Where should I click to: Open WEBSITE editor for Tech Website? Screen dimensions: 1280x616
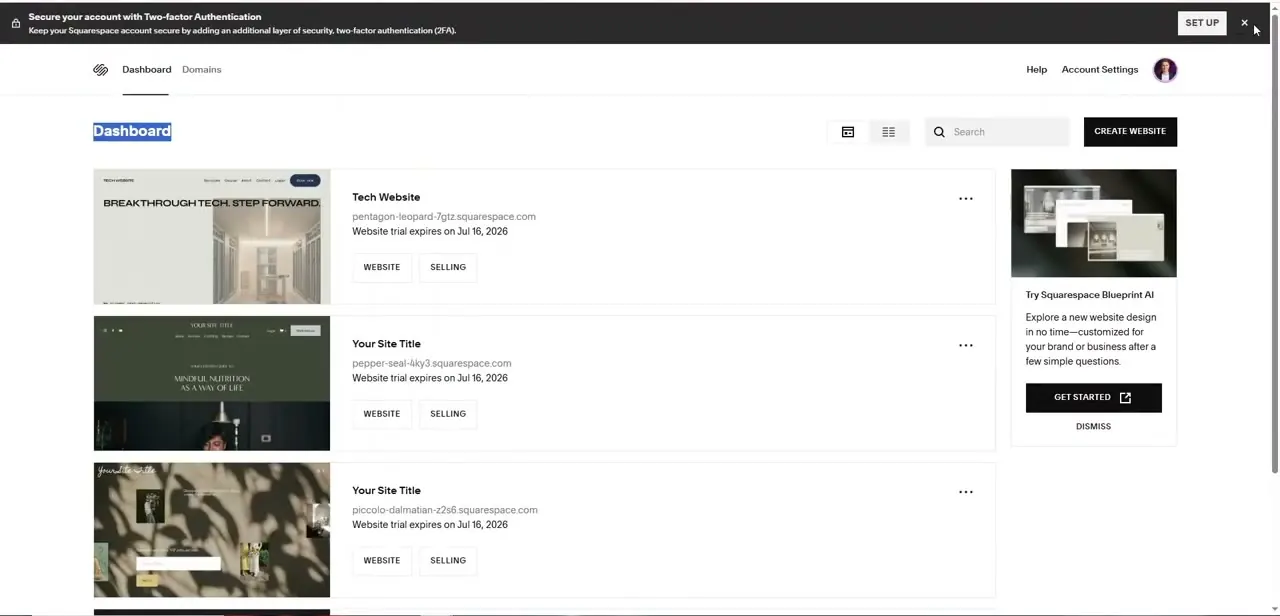[382, 267]
